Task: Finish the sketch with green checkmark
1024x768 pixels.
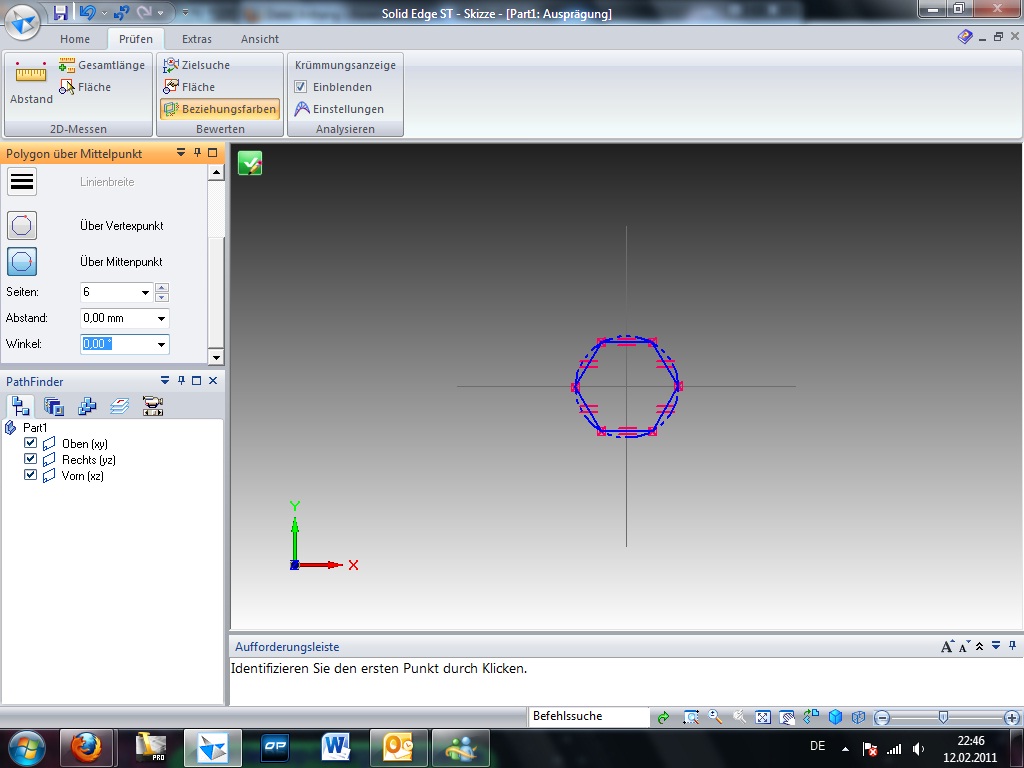Action: (x=250, y=163)
